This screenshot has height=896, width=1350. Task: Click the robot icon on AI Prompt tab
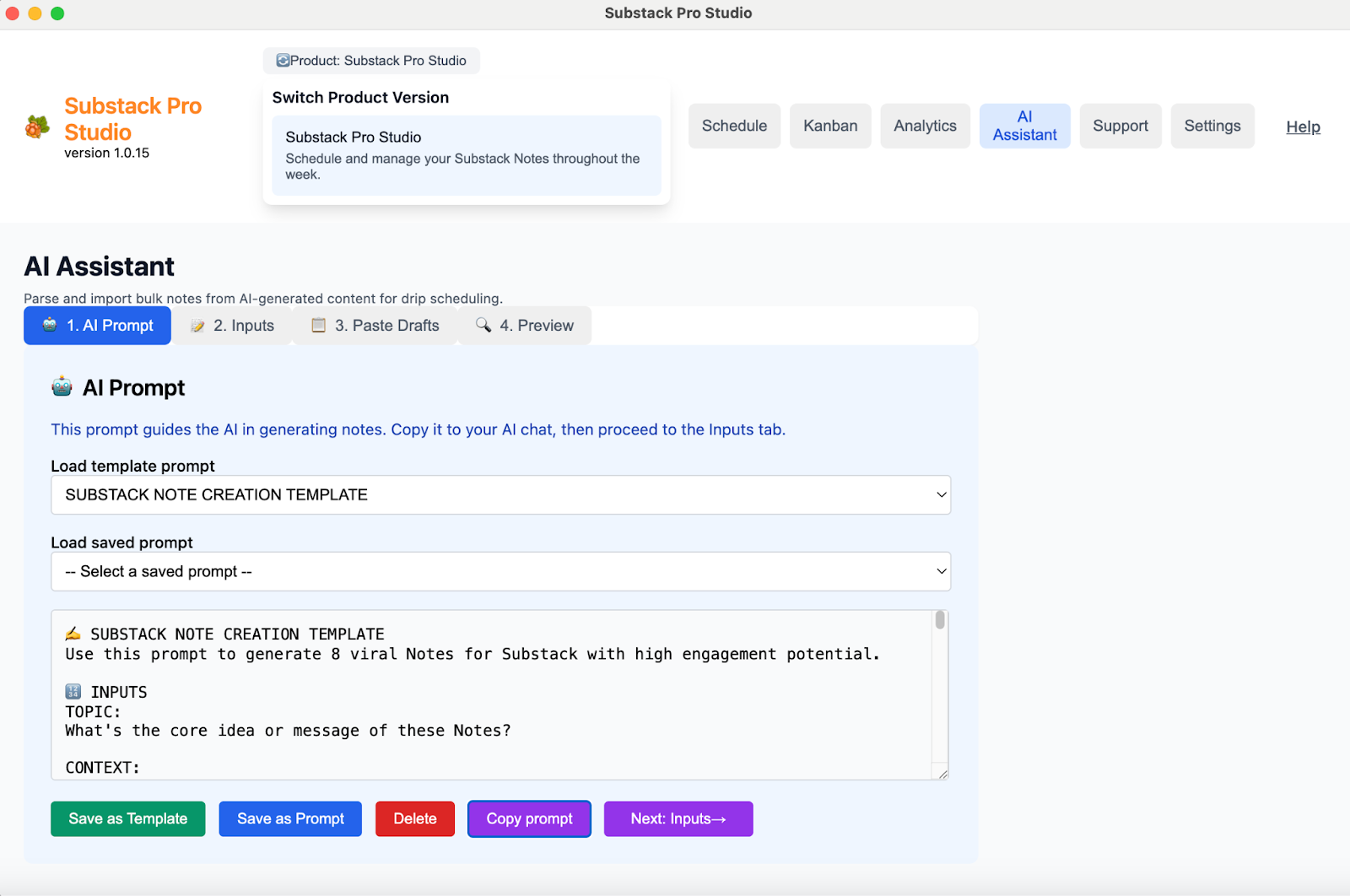pyautogui.click(x=50, y=325)
